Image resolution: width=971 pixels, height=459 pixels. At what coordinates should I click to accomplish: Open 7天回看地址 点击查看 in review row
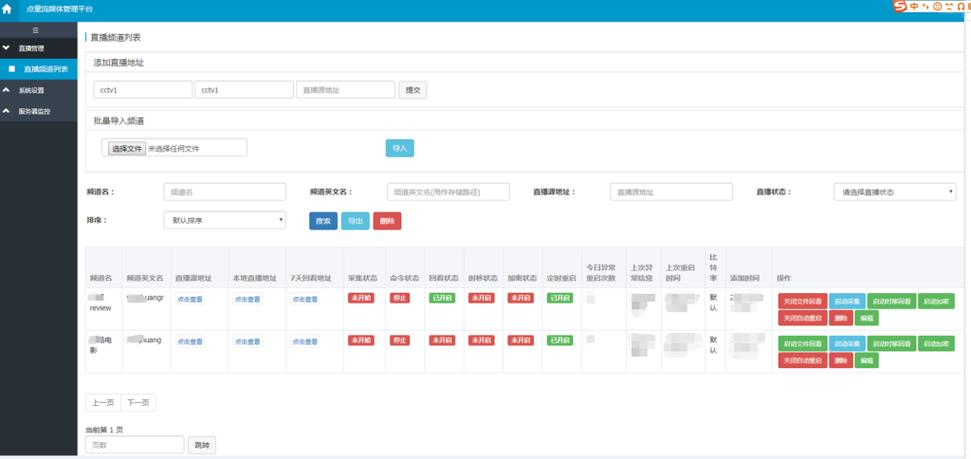pos(305,299)
